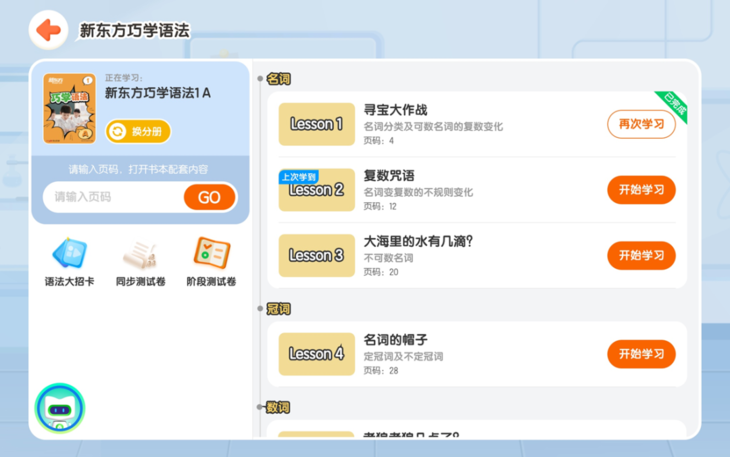Select the Lesson 2 yellow tile

click(317, 190)
